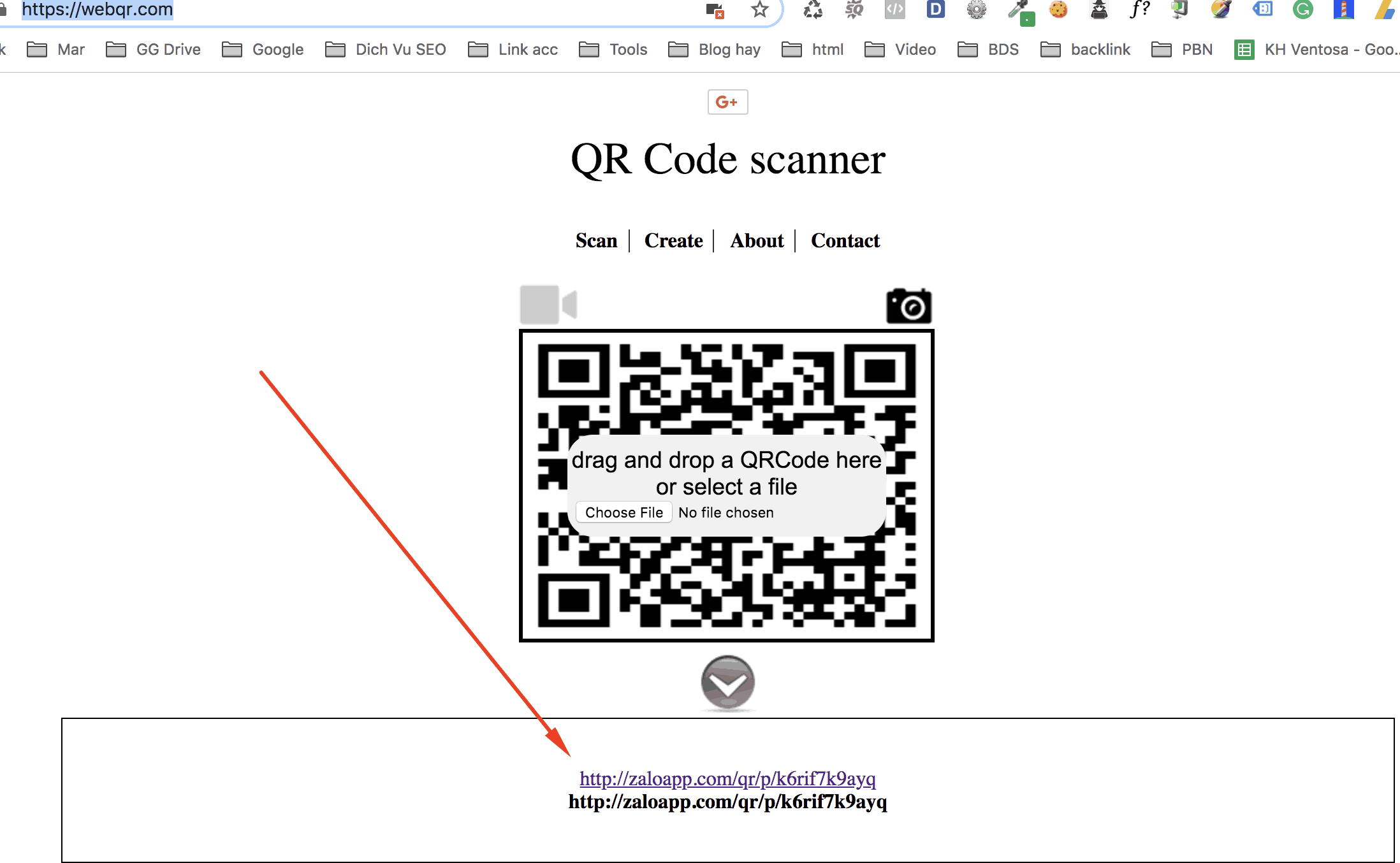Viewport: 1400px width, 863px height.
Task: Open the f? font identifier extension
Action: [1139, 10]
